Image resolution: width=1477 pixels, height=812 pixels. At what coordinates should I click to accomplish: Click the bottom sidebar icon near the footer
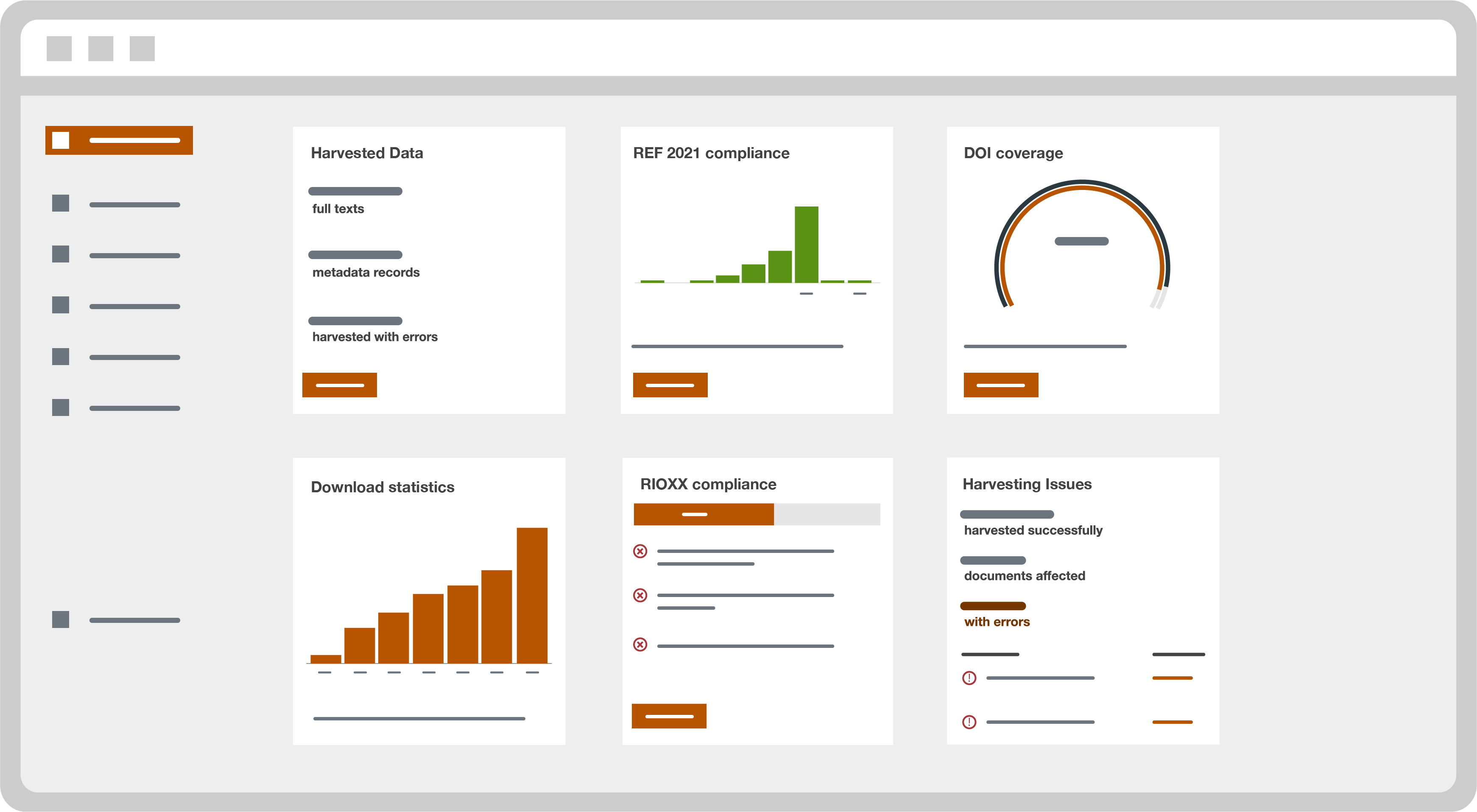coord(60,620)
